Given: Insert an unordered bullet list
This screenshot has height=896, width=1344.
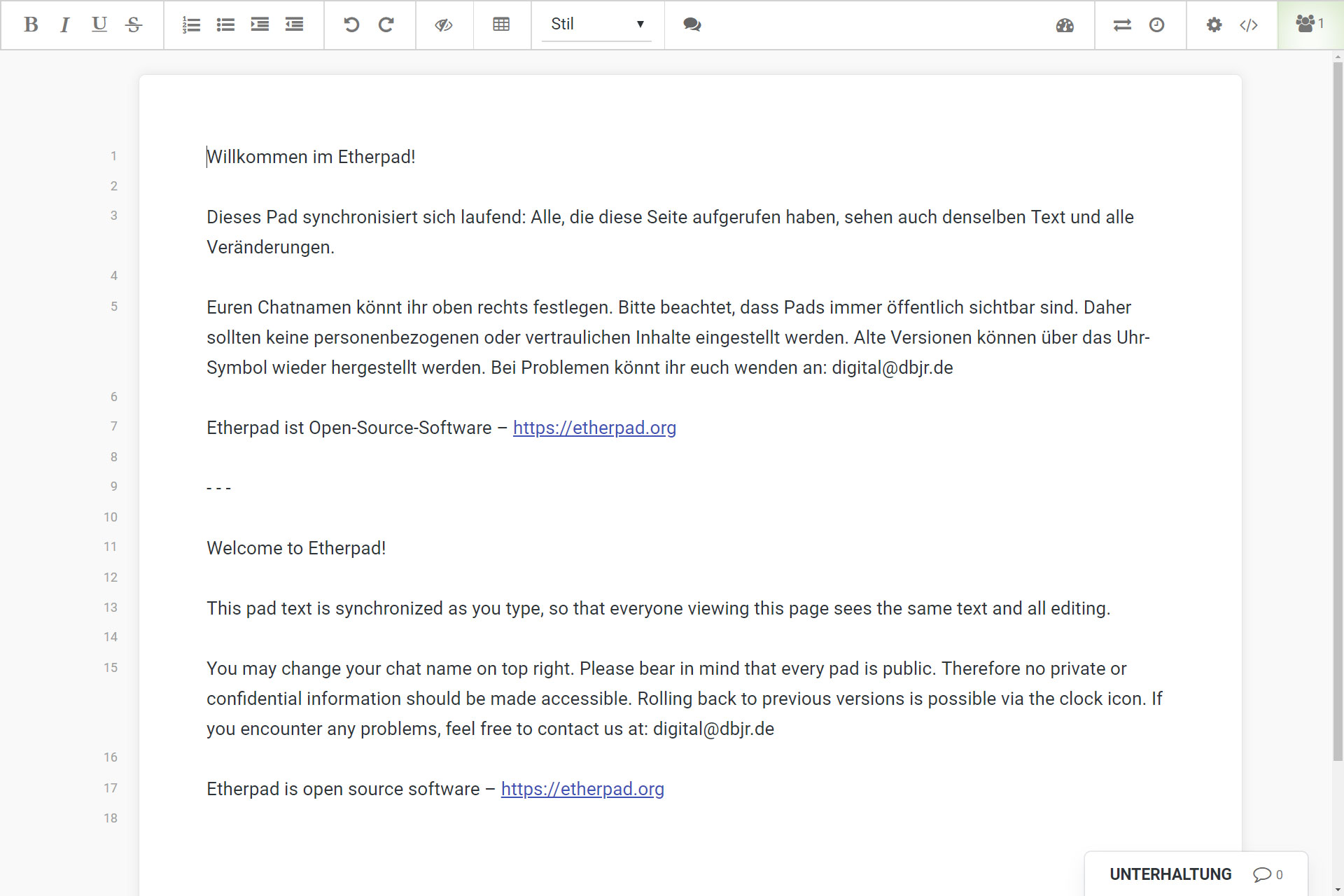Looking at the screenshot, I should pyautogui.click(x=225, y=24).
